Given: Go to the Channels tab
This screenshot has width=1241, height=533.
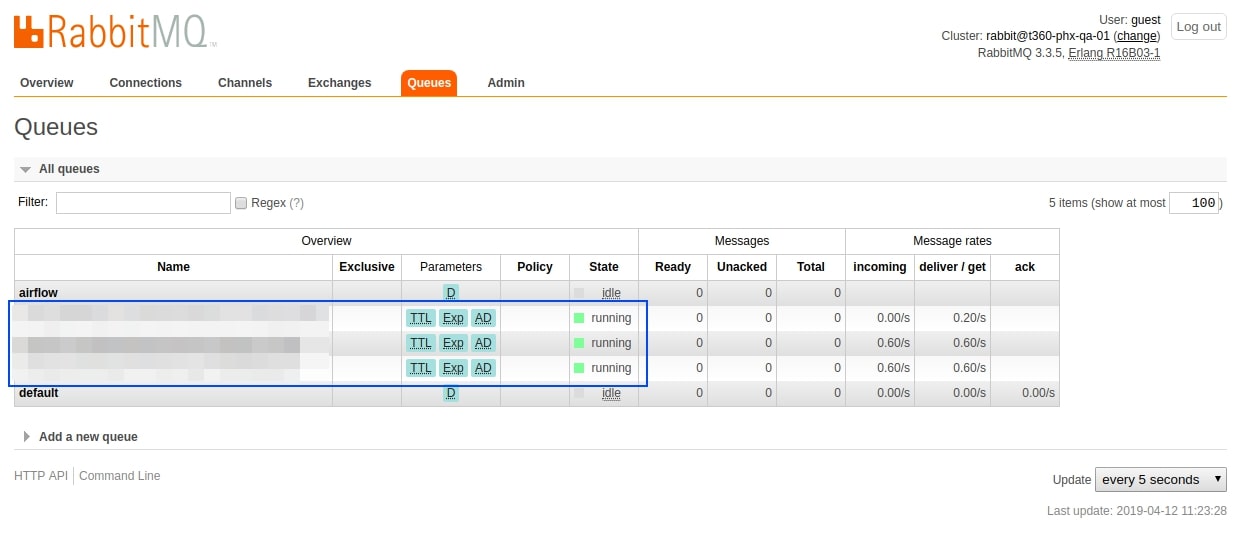Looking at the screenshot, I should tap(245, 83).
